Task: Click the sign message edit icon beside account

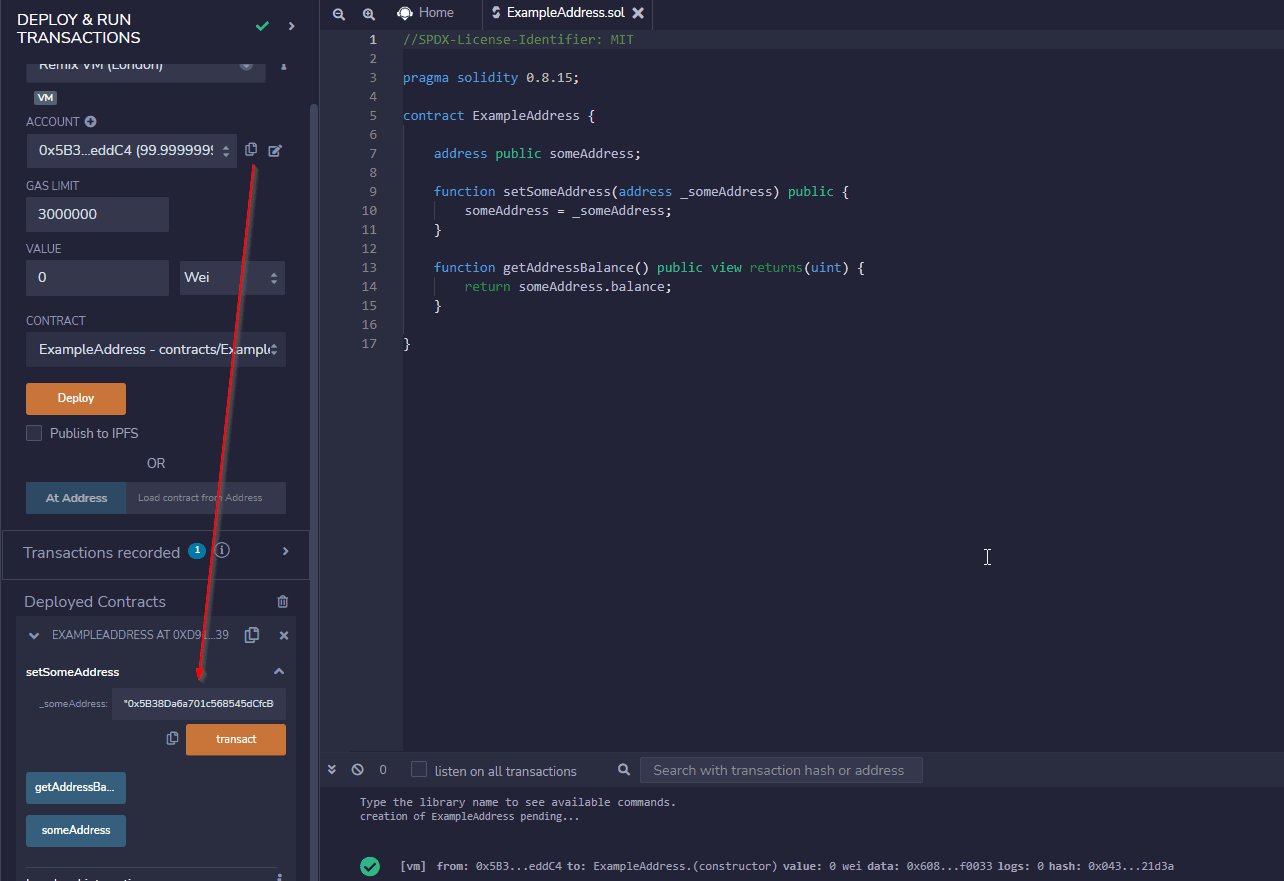Action: (x=275, y=151)
